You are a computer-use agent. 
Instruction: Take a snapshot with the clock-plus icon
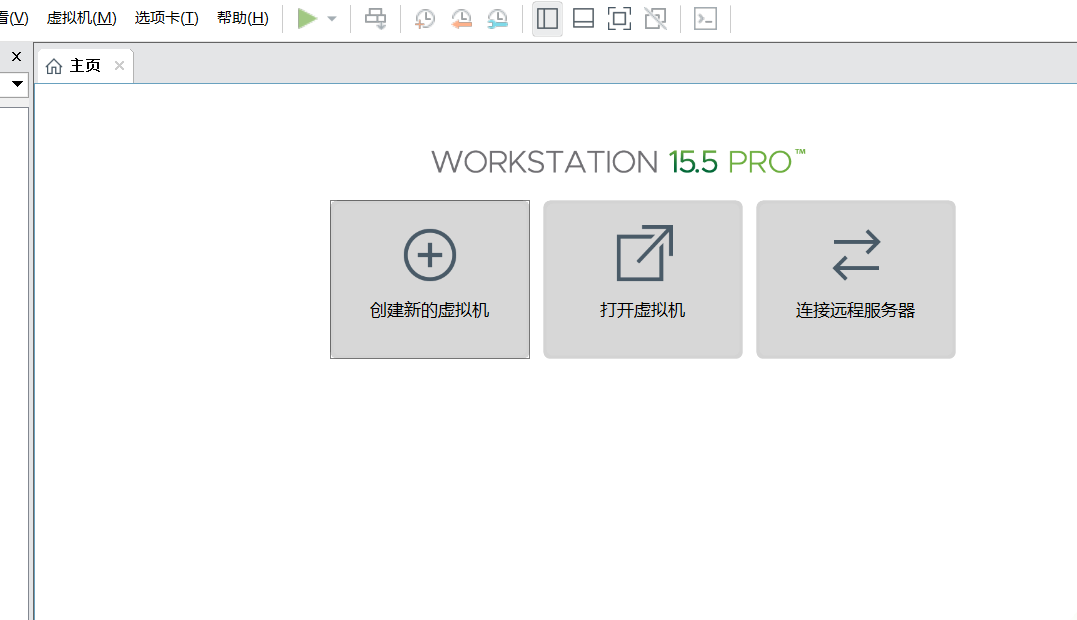(x=425, y=19)
